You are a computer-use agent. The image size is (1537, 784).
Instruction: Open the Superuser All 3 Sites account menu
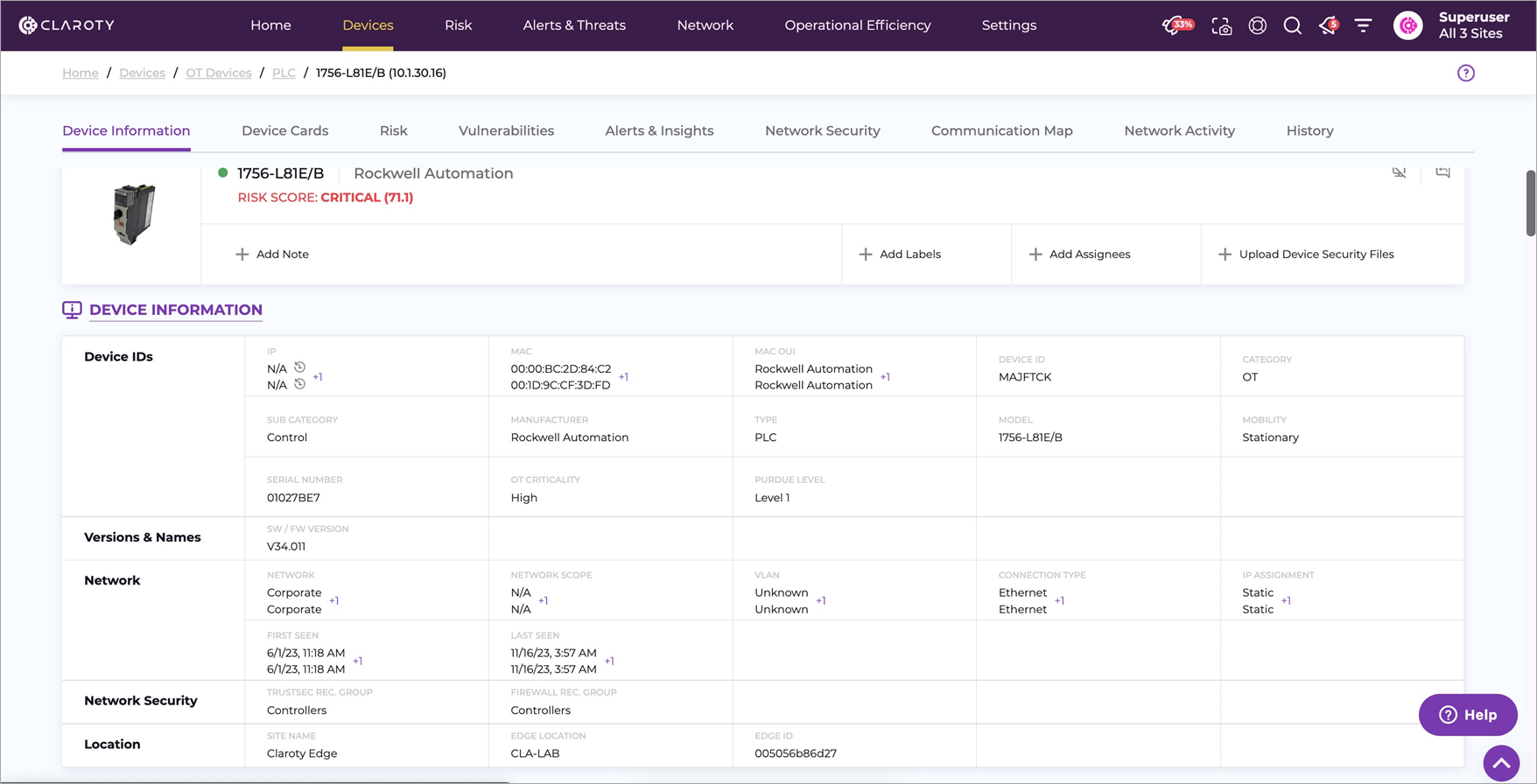pos(1474,25)
